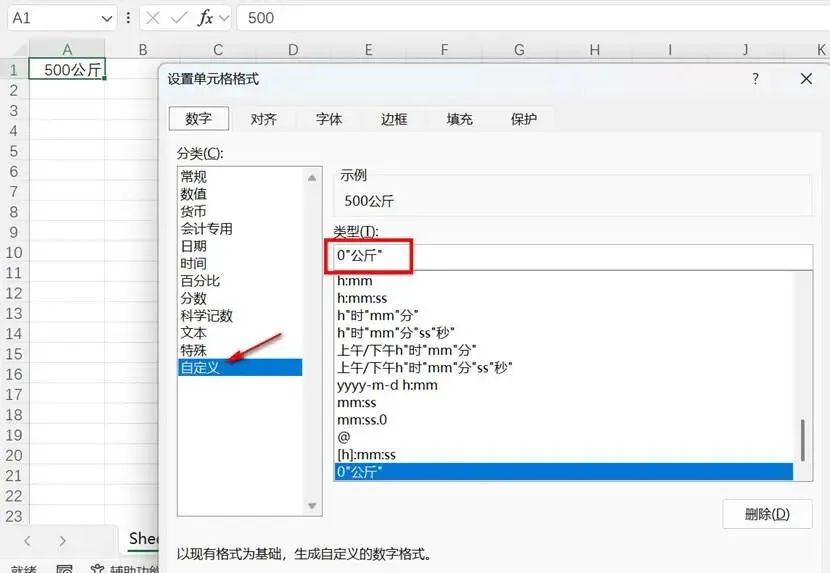Screen dimensions: 830x573
Task: Click the 删除(D) button
Action: [x=767, y=514]
